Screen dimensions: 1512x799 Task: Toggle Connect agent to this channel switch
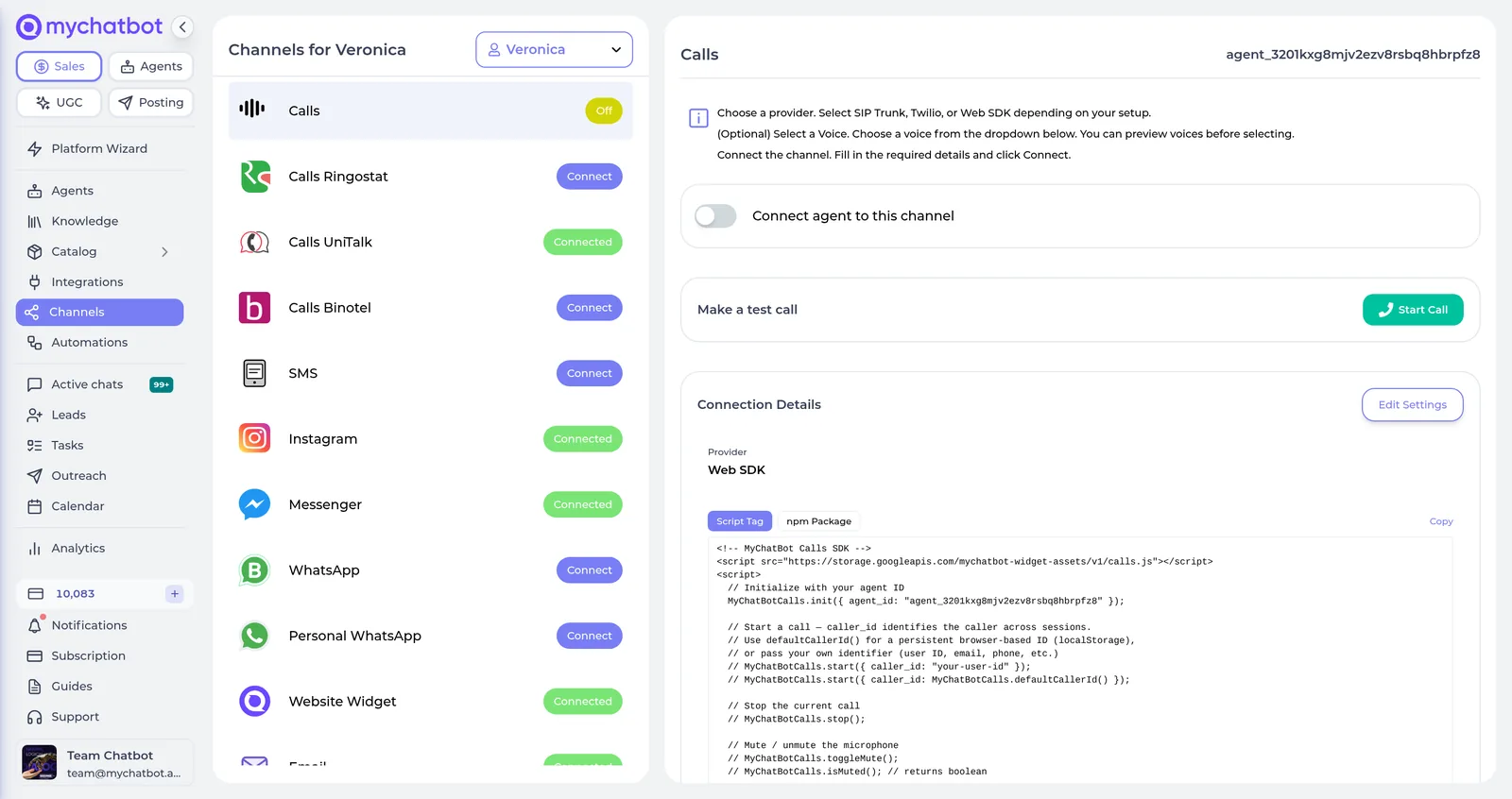[715, 216]
